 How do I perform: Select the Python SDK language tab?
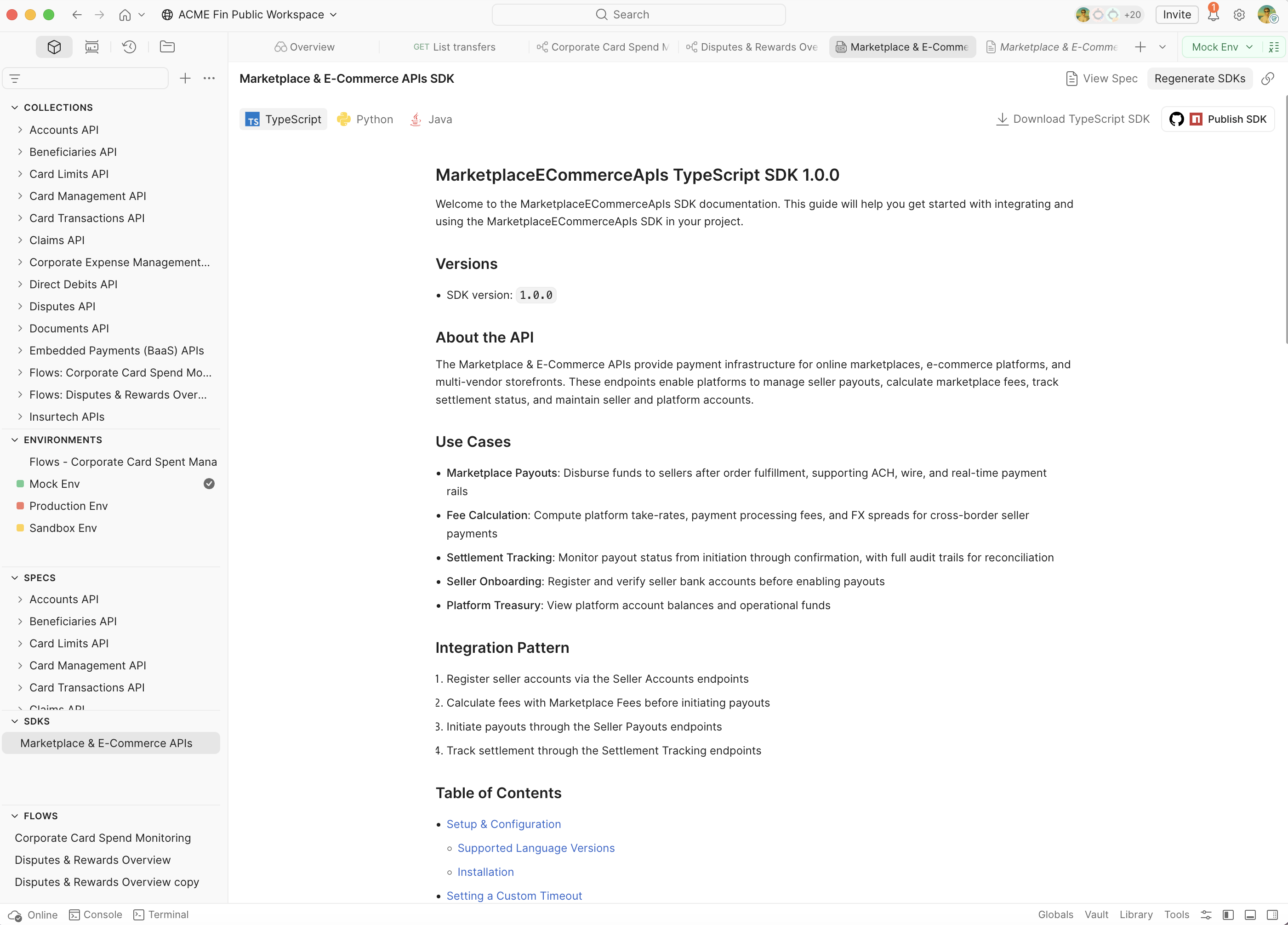(x=365, y=119)
